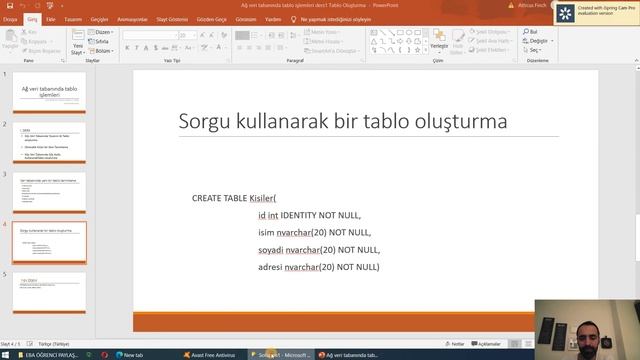Screen dimensions: 640x360
Task: Open the Seç select dropdown
Action: tap(532, 50)
